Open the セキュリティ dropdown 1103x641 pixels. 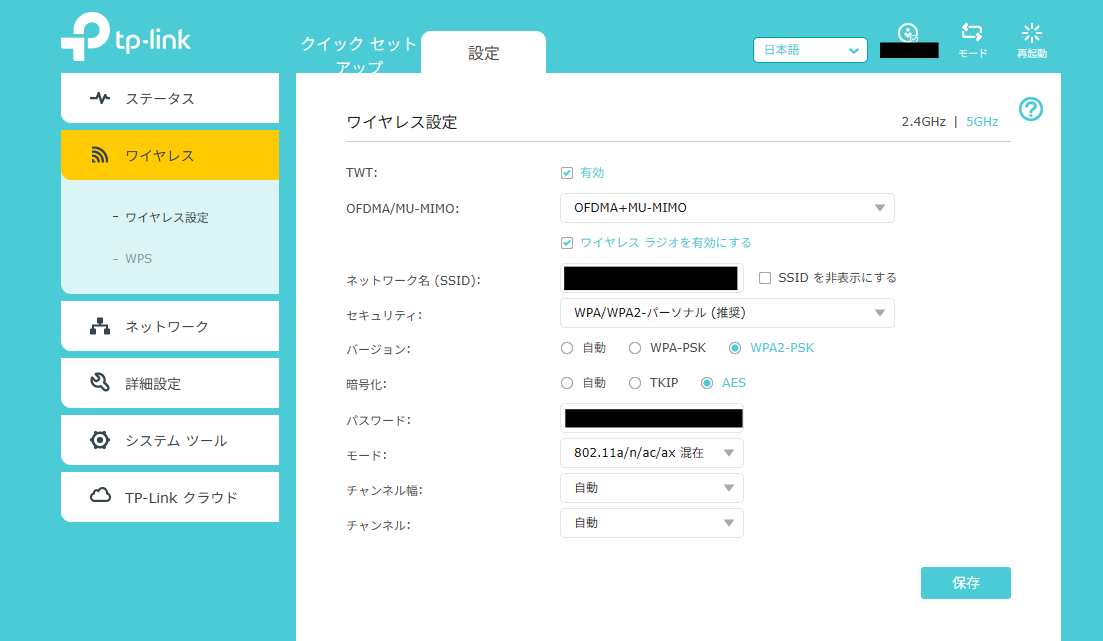point(727,313)
